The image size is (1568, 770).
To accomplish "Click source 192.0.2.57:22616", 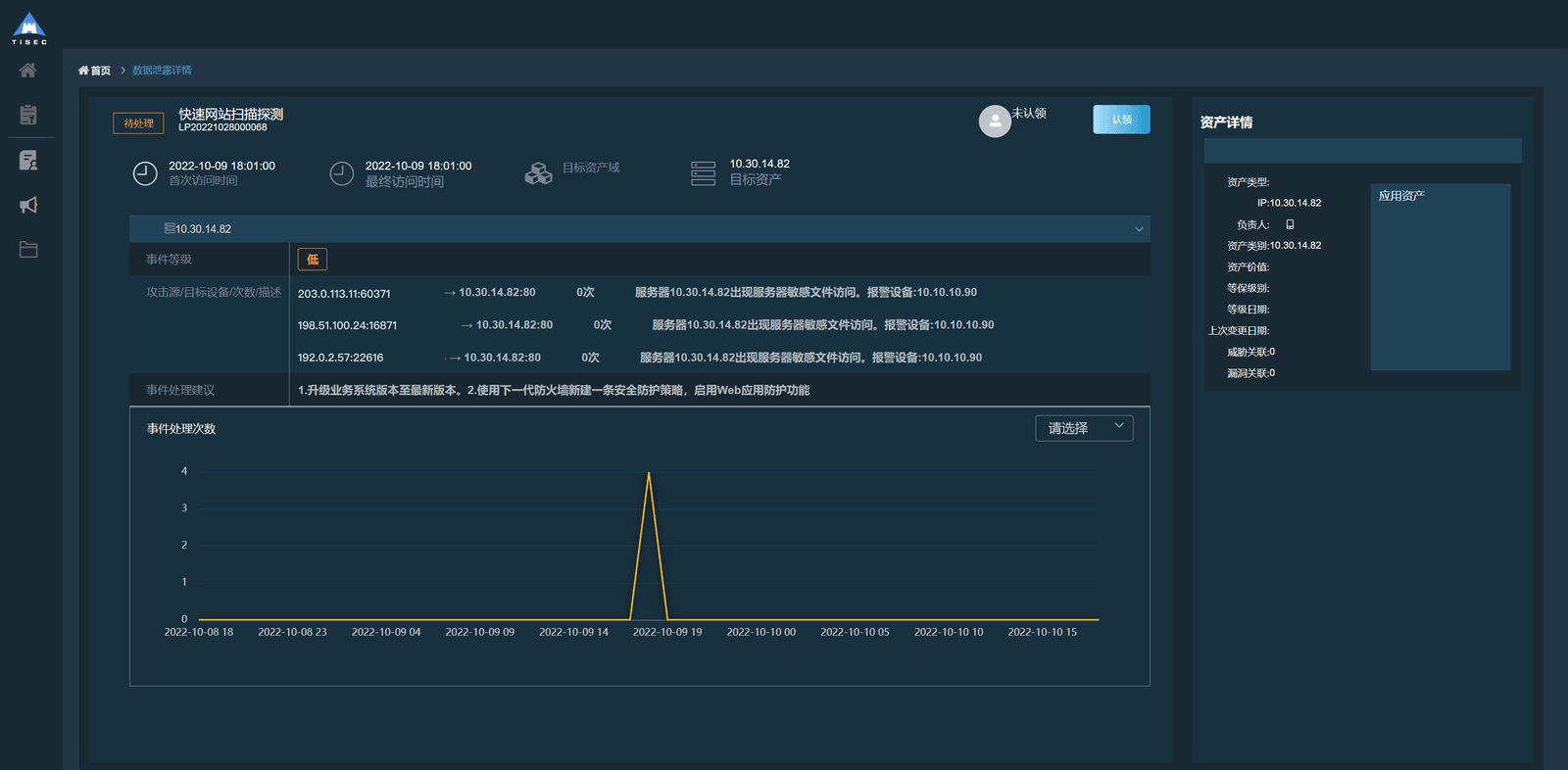I will [340, 358].
